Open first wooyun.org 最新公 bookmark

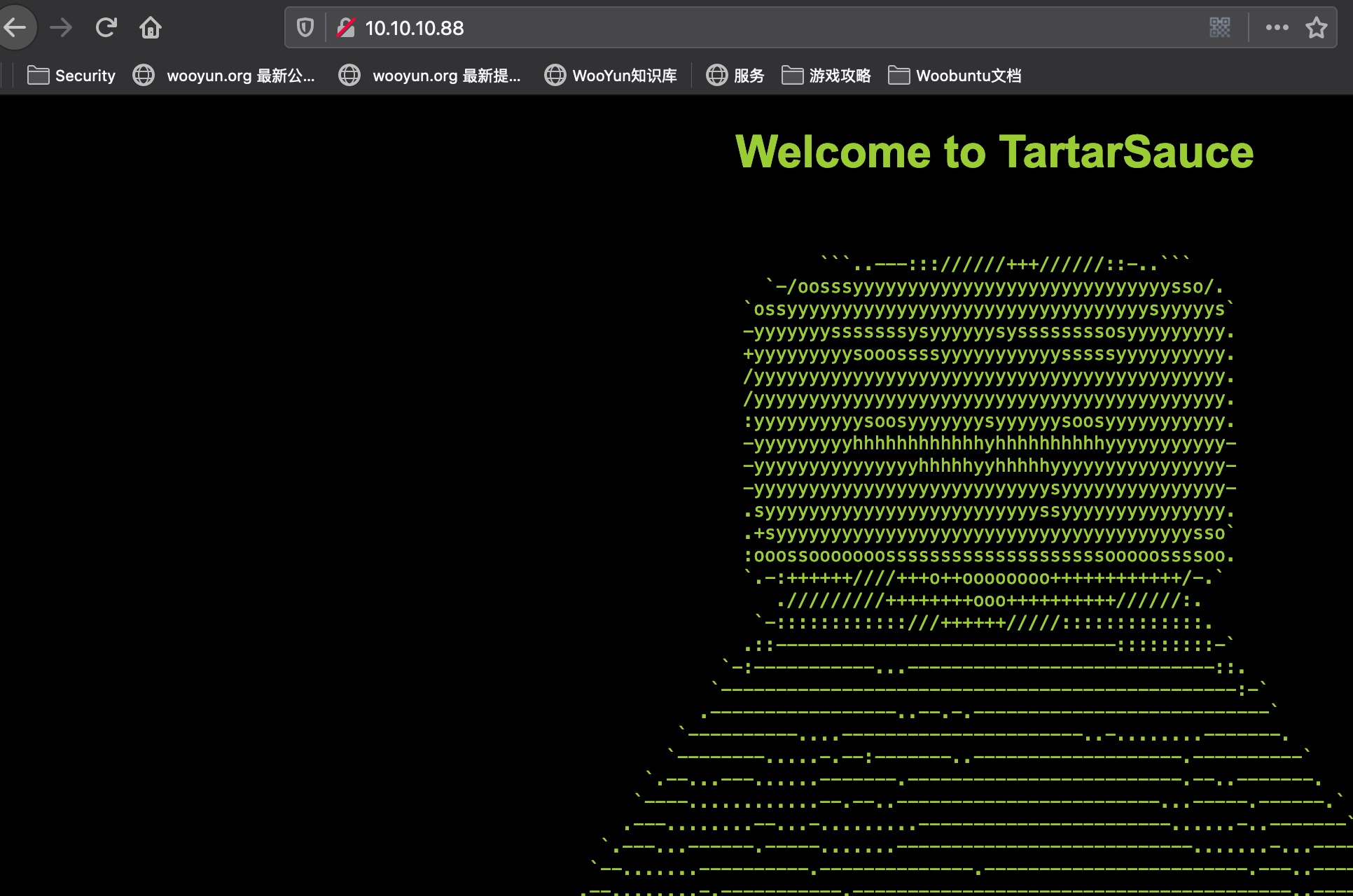[x=240, y=76]
